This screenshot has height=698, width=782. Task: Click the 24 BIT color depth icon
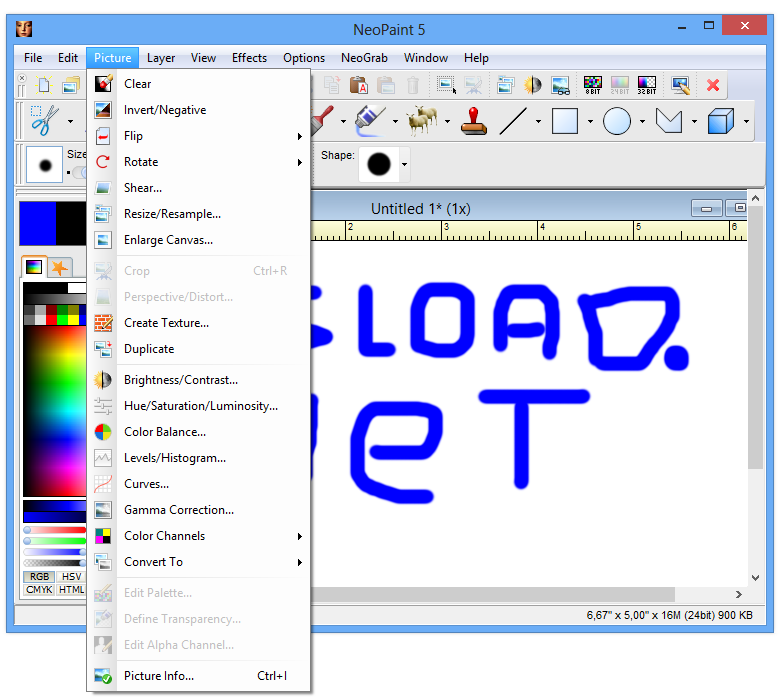point(620,85)
